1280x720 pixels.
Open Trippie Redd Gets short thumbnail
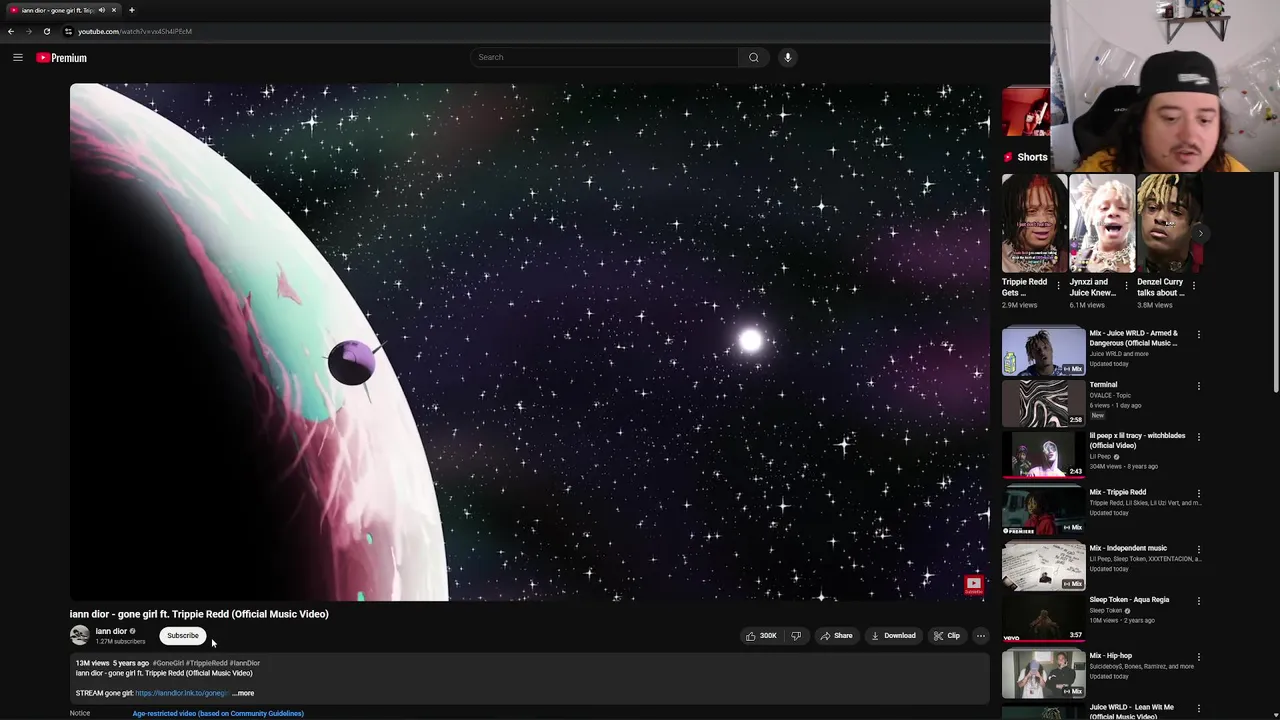(1034, 224)
